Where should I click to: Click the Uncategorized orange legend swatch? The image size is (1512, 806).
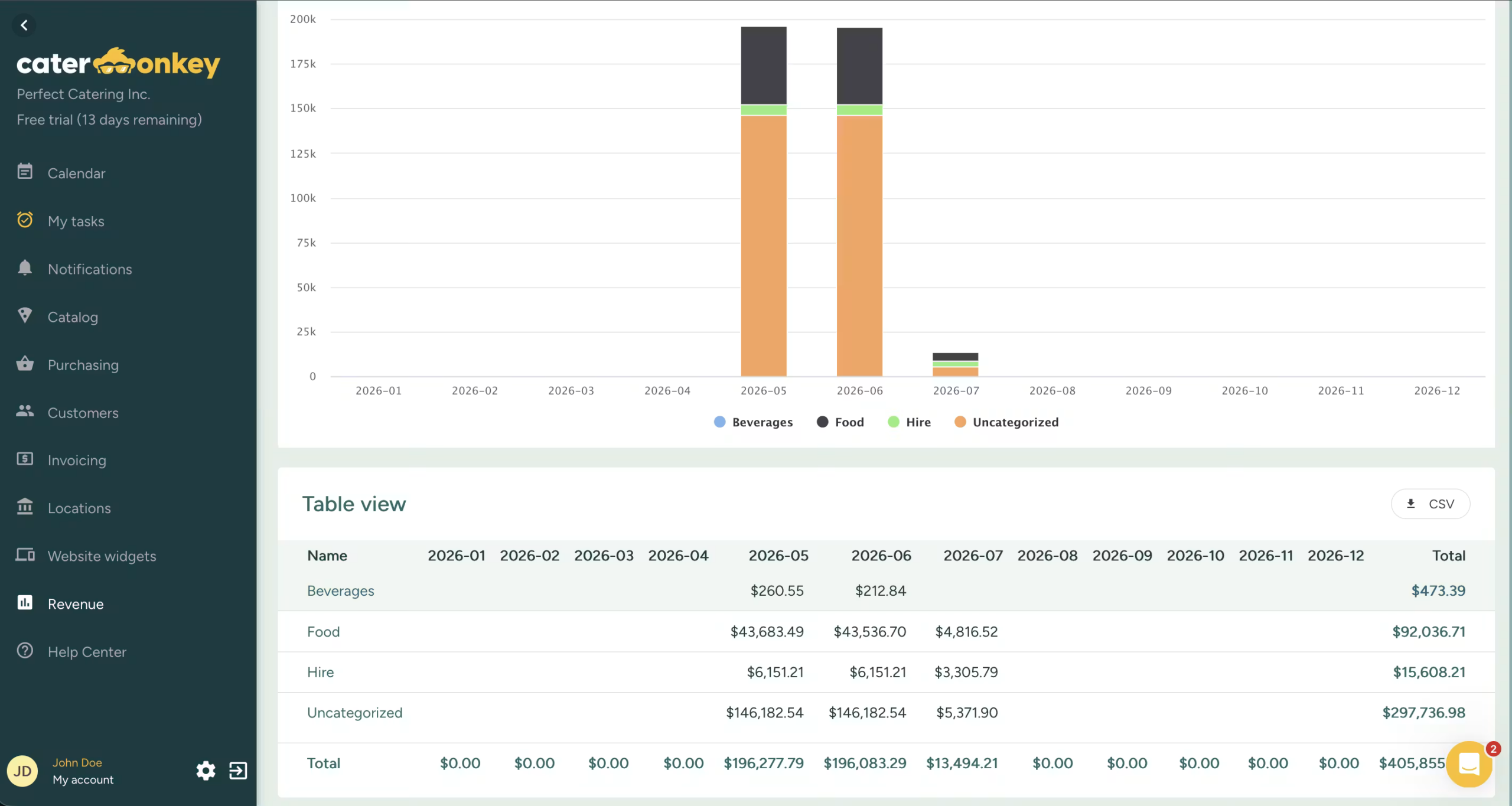point(960,422)
